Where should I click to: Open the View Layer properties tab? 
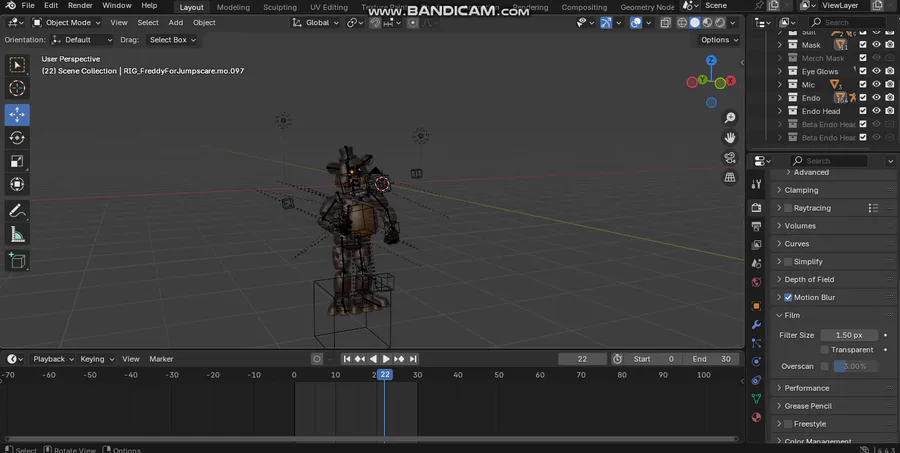coord(757,245)
